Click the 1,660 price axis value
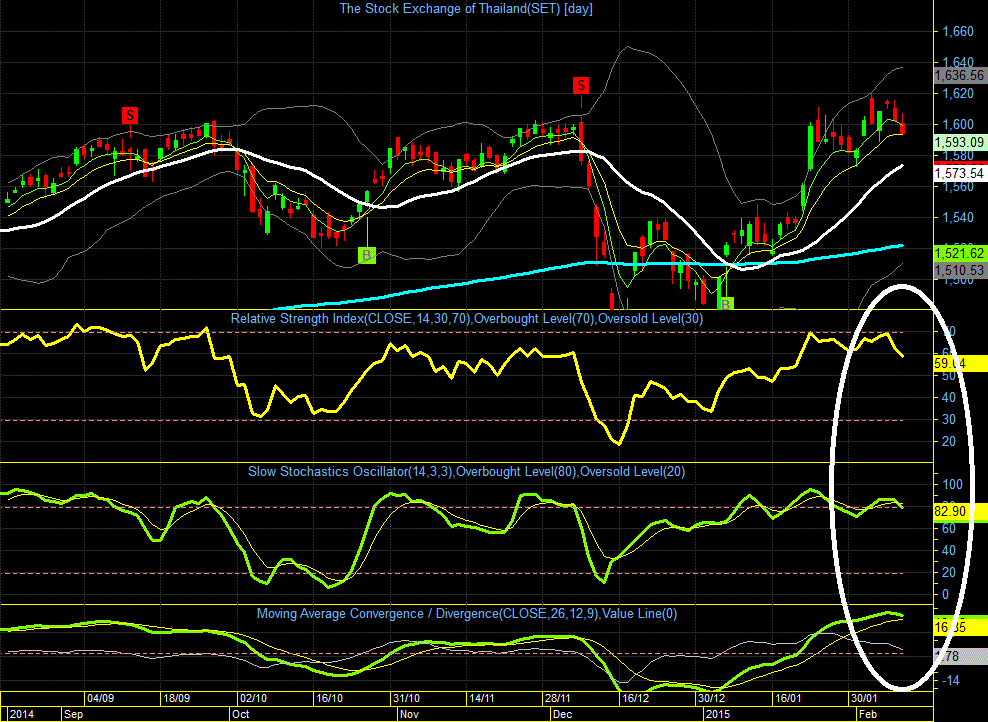Viewport: 988px width, 722px height. [x=958, y=32]
